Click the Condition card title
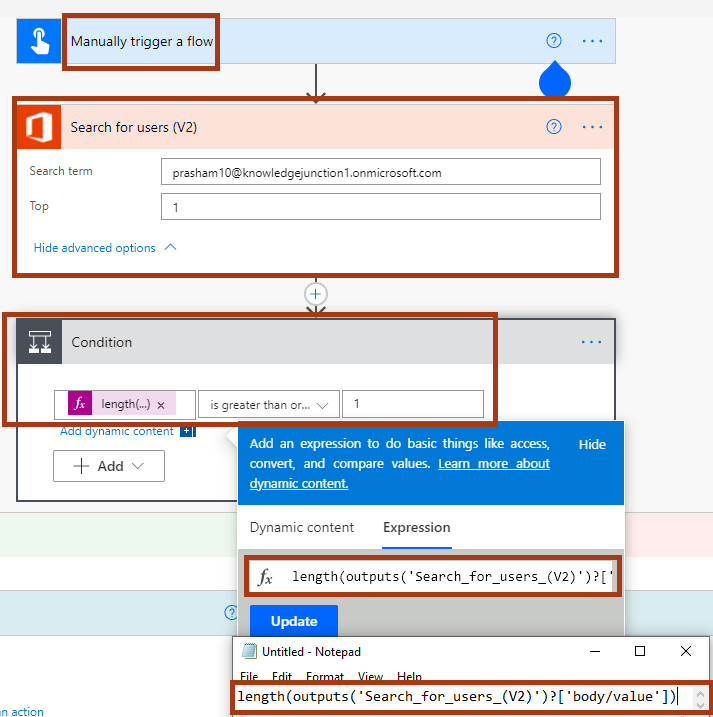Image resolution: width=713 pixels, height=717 pixels. [102, 342]
